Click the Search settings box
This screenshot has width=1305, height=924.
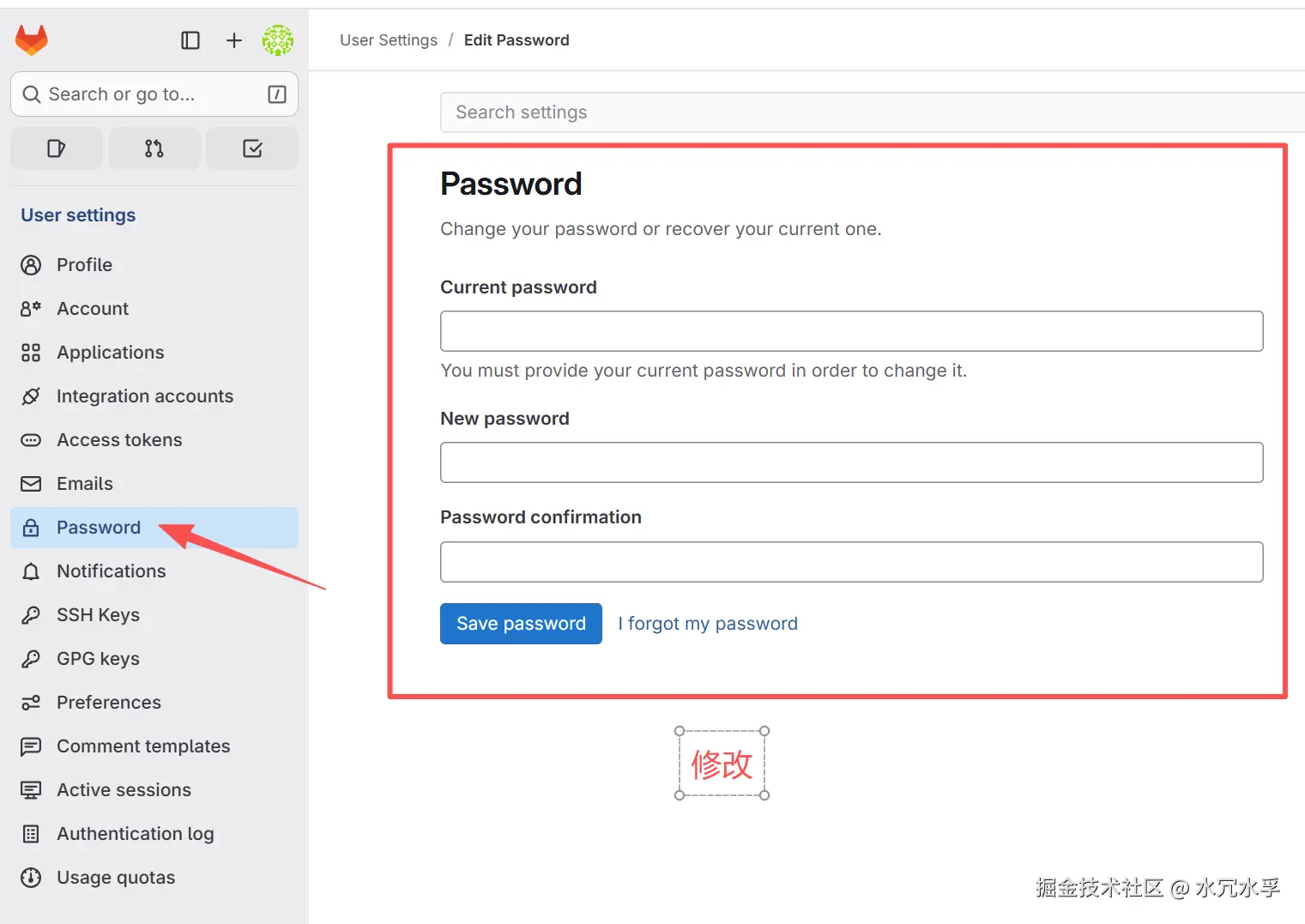[871, 112]
